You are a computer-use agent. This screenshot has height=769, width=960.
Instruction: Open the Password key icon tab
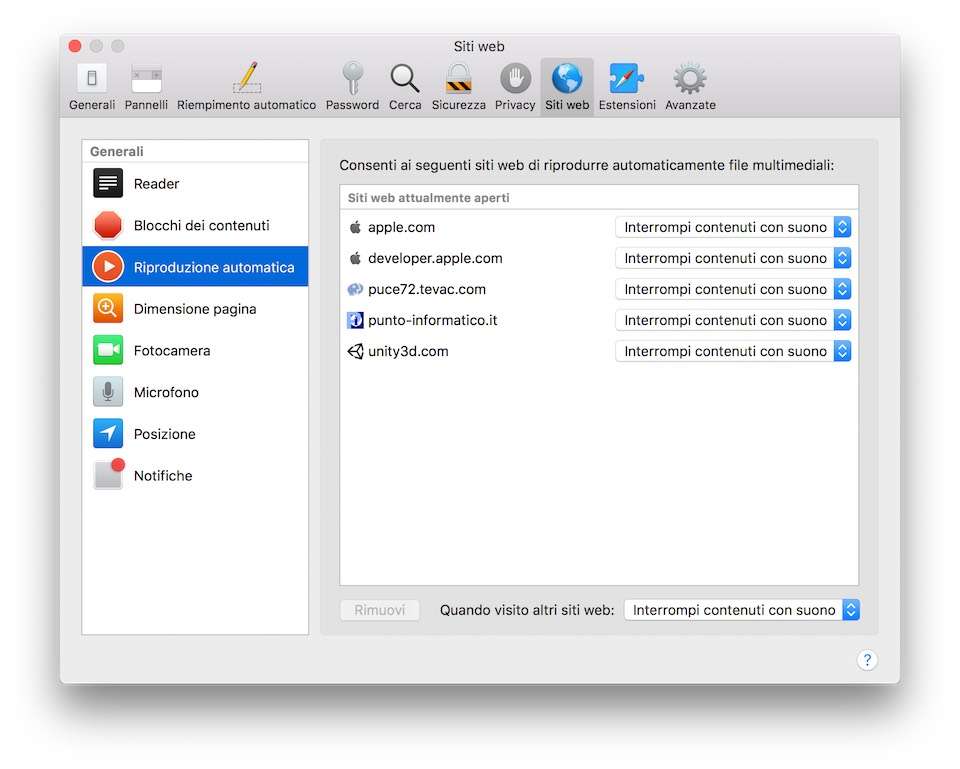click(352, 86)
